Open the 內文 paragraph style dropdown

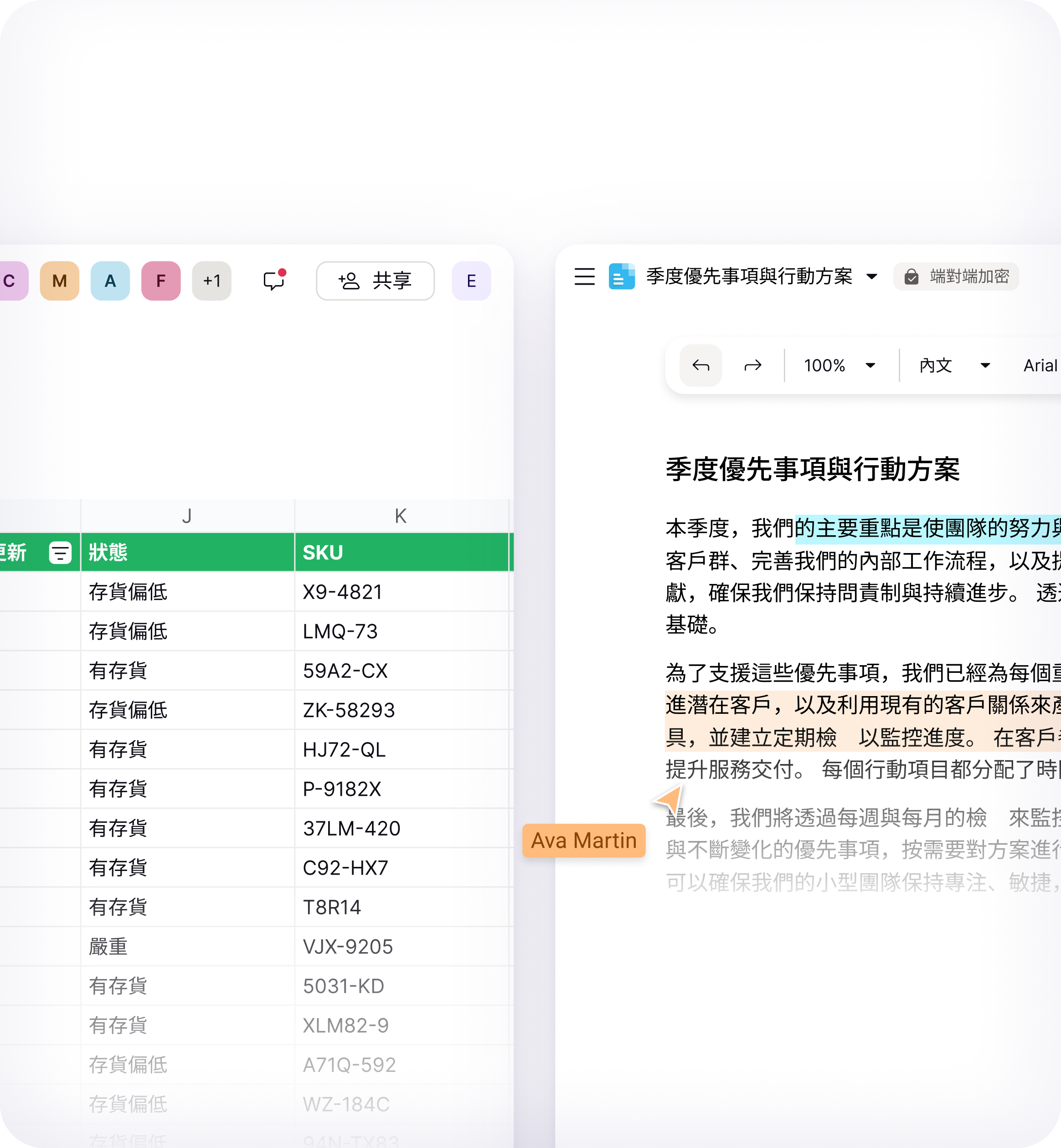tap(955, 365)
